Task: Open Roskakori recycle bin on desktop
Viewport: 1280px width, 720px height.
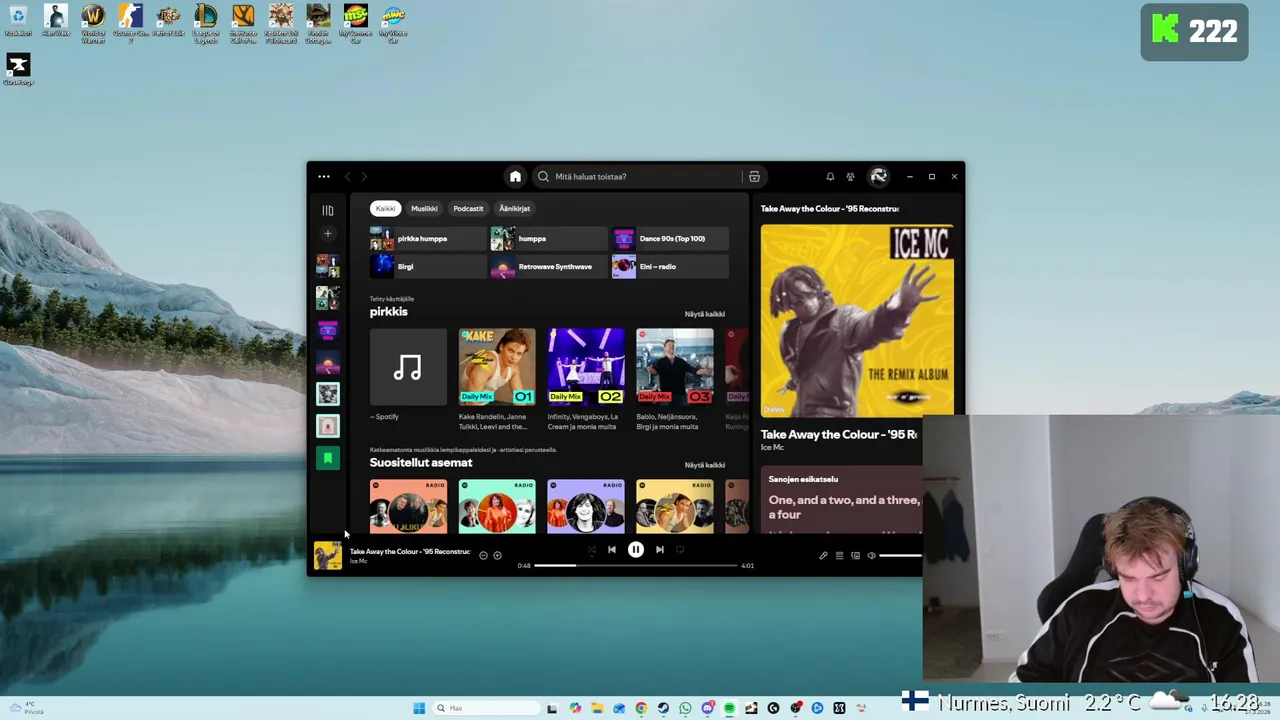Action: pyautogui.click(x=18, y=22)
